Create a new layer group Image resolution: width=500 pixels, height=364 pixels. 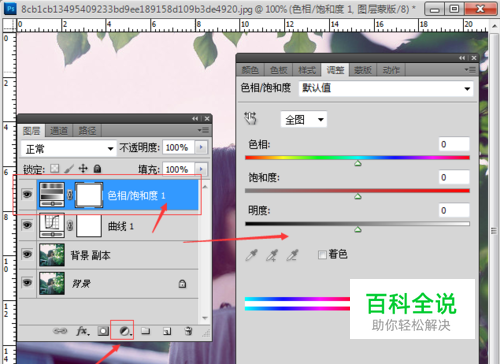click(146, 331)
